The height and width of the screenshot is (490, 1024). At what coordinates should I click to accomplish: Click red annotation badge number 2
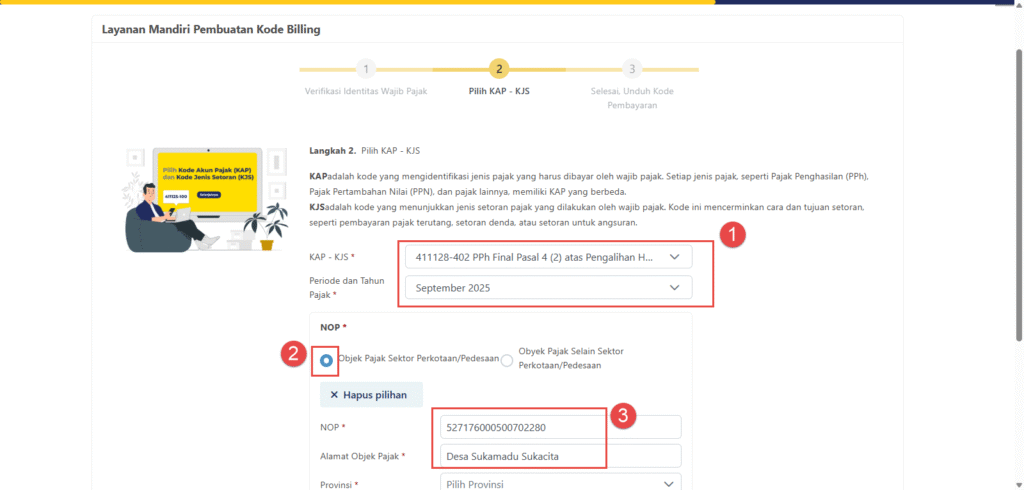point(292,353)
